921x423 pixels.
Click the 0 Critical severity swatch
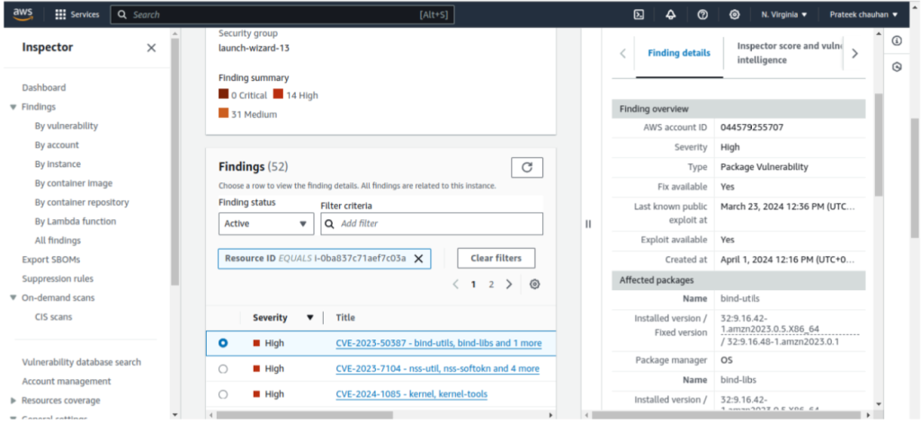point(223,94)
